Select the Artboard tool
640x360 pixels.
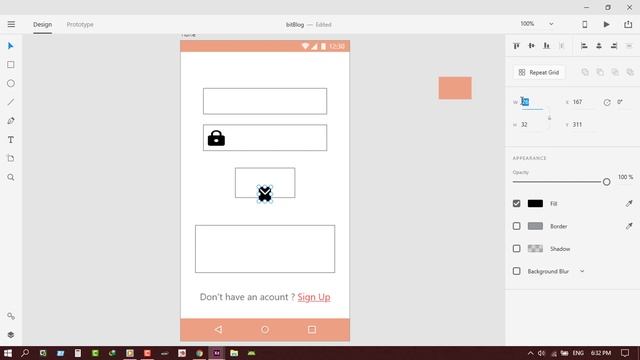click(x=11, y=158)
